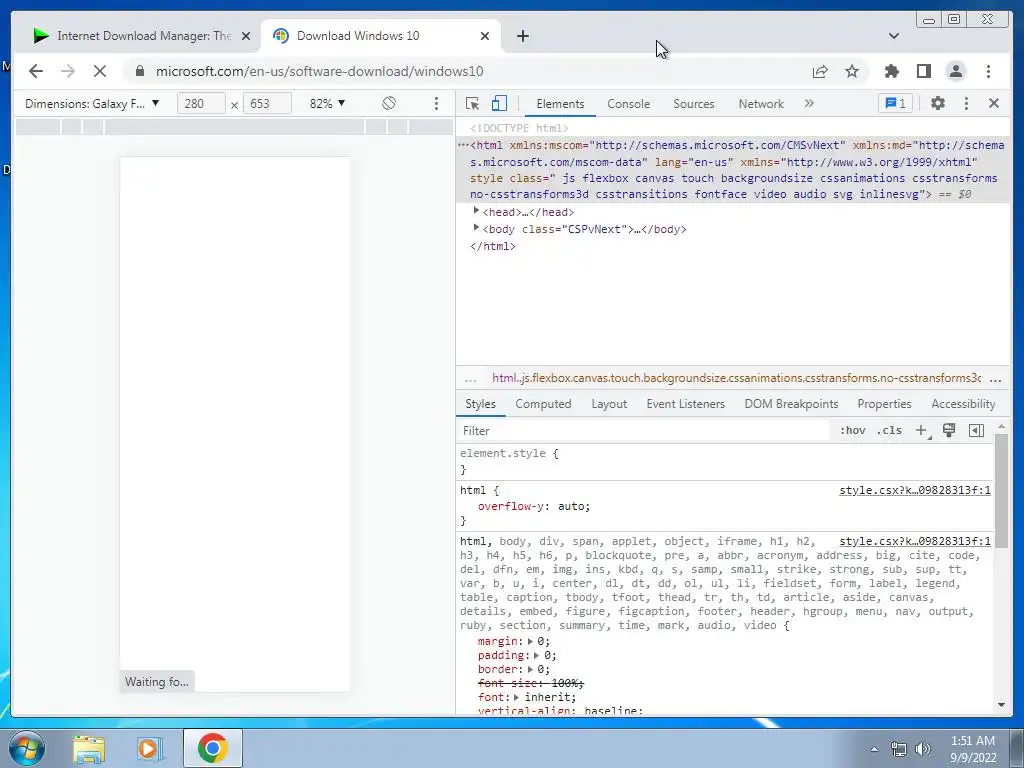Screen dimensions: 1024x768
Task: Select the html breadcrumb element
Action: [x=736, y=378]
